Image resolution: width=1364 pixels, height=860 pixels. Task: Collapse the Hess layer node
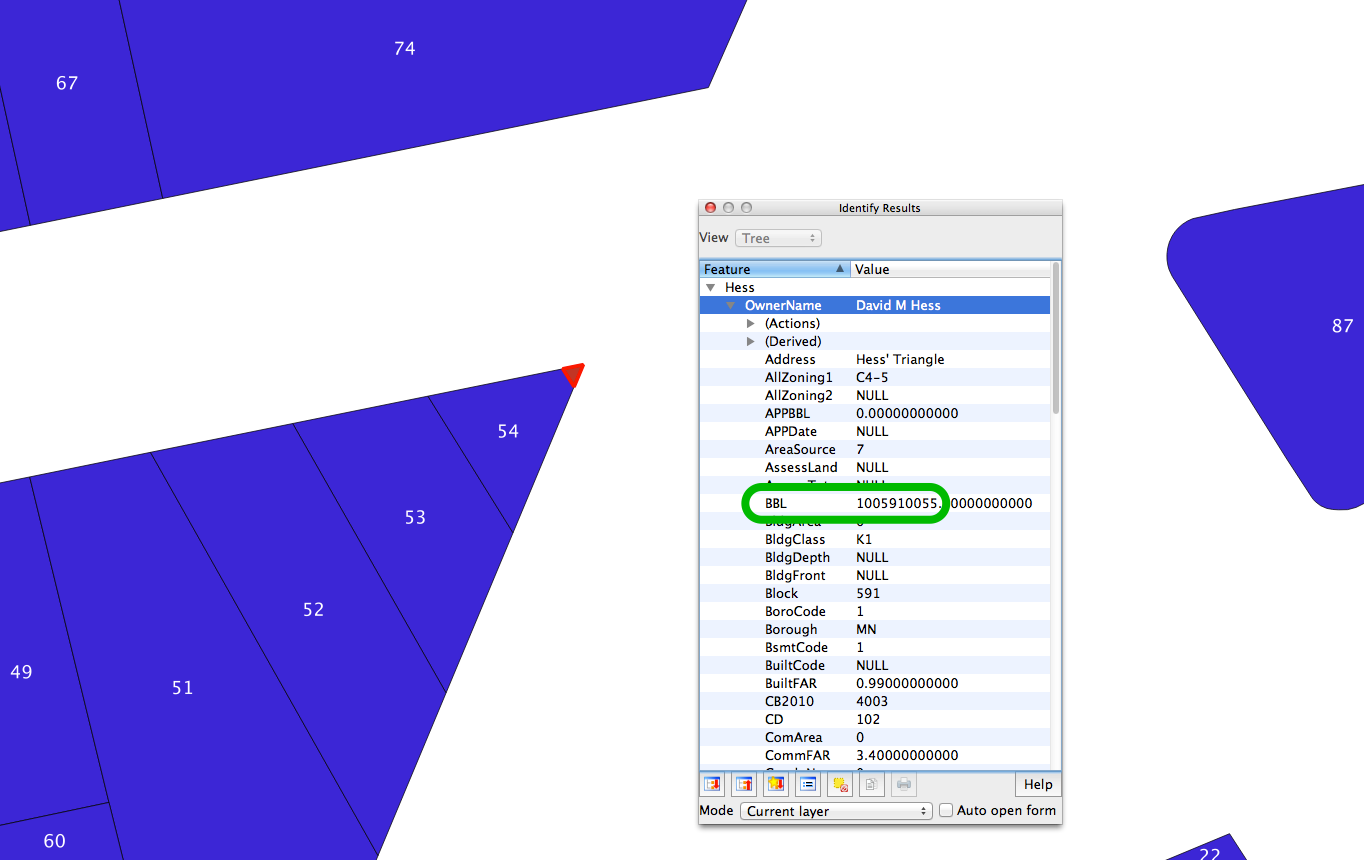tap(711, 288)
